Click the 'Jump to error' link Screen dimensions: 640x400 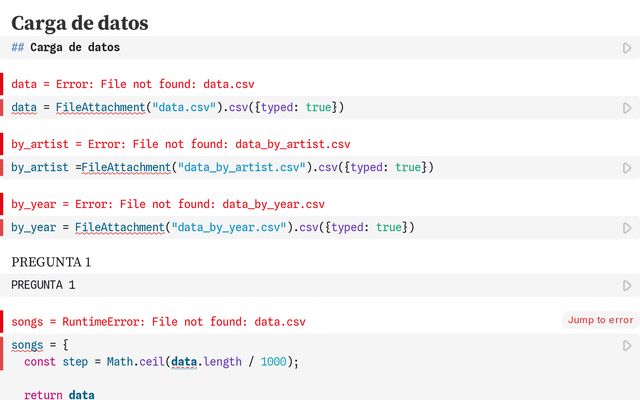tap(600, 320)
